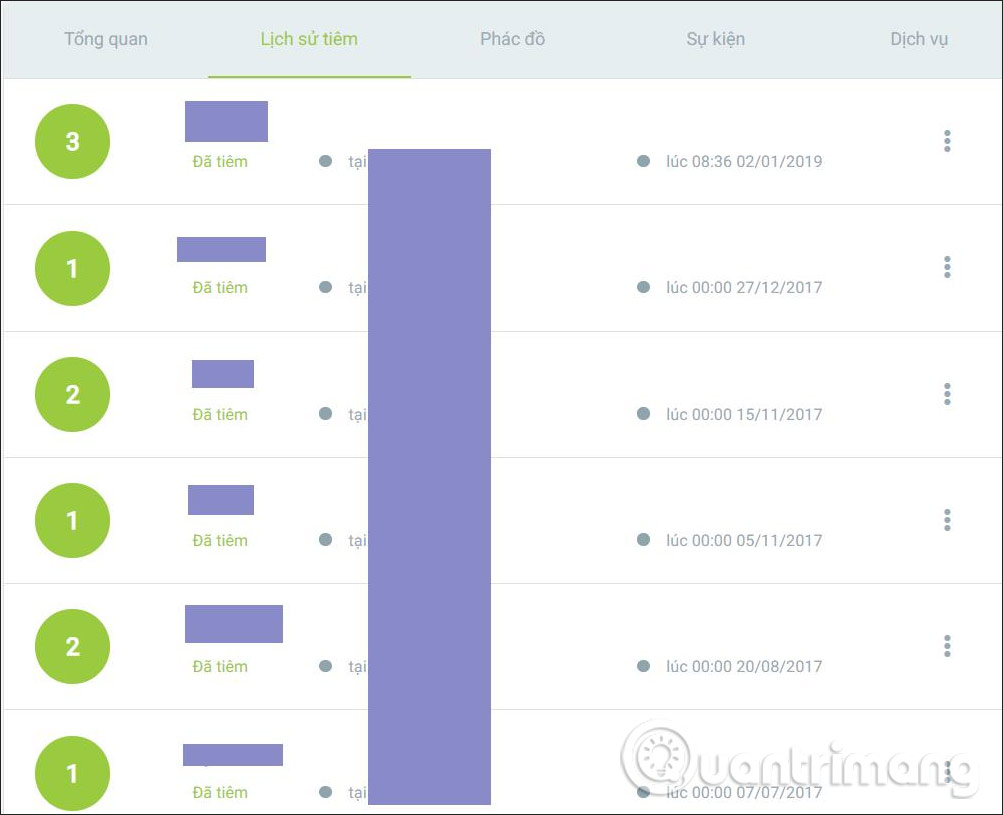Screen dimensions: 1003x815
Task: Click dose number 2 circle, 20/08/2017 row
Action: click(x=72, y=646)
